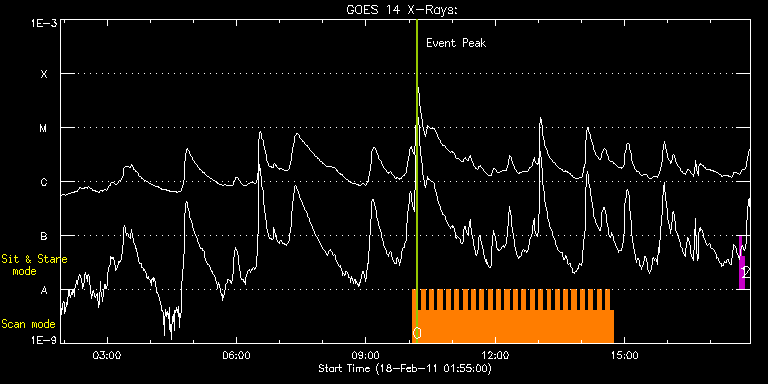
Task: Click the magenta Sit & Stare bar
Action: click(742, 263)
